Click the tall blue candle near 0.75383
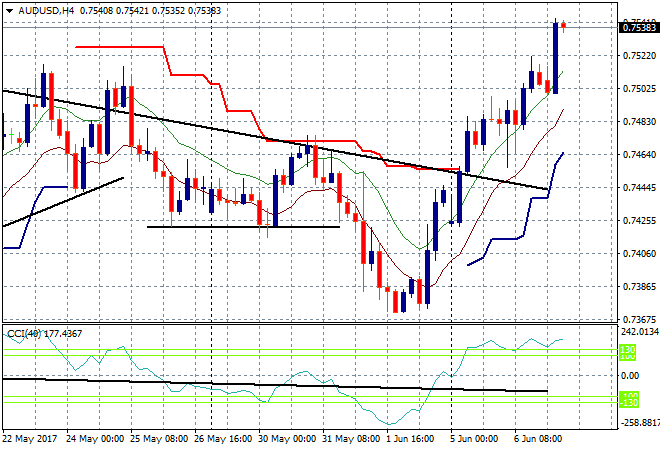 coord(555,58)
